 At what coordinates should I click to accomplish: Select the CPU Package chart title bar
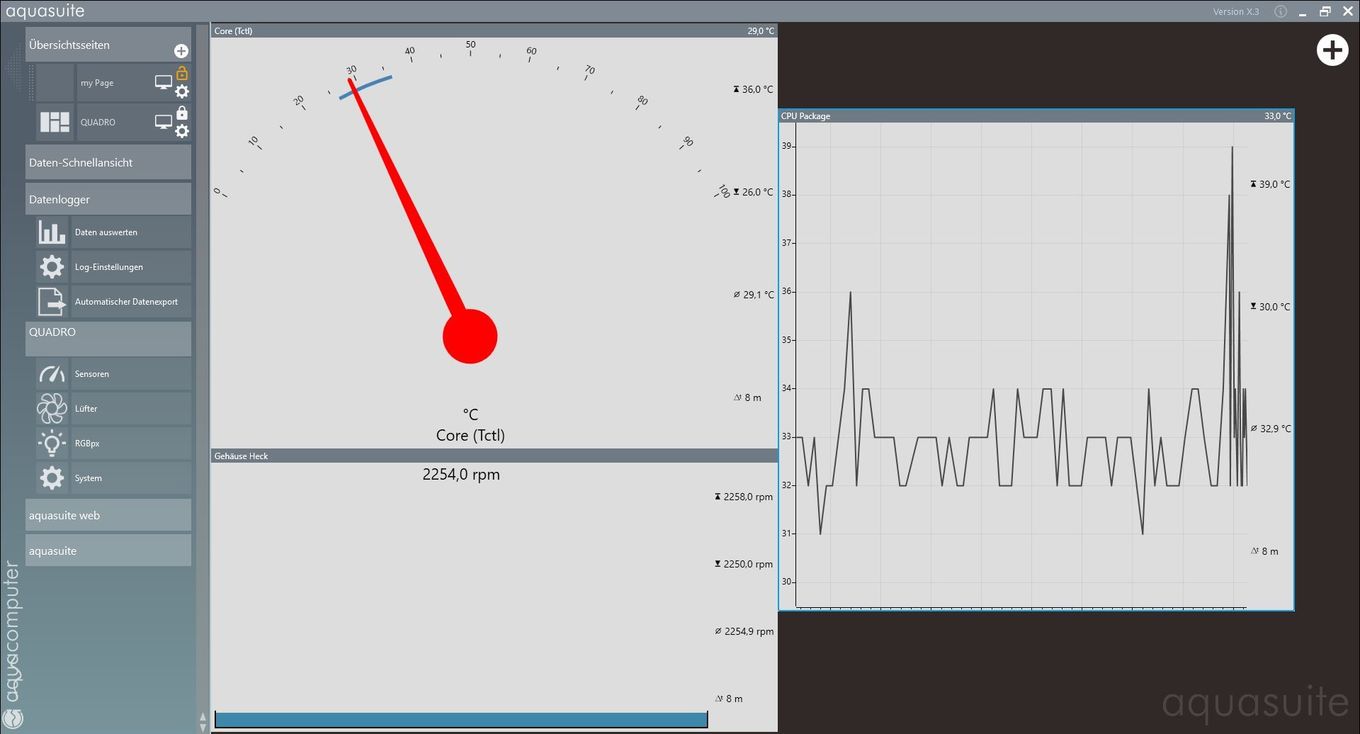1036,116
